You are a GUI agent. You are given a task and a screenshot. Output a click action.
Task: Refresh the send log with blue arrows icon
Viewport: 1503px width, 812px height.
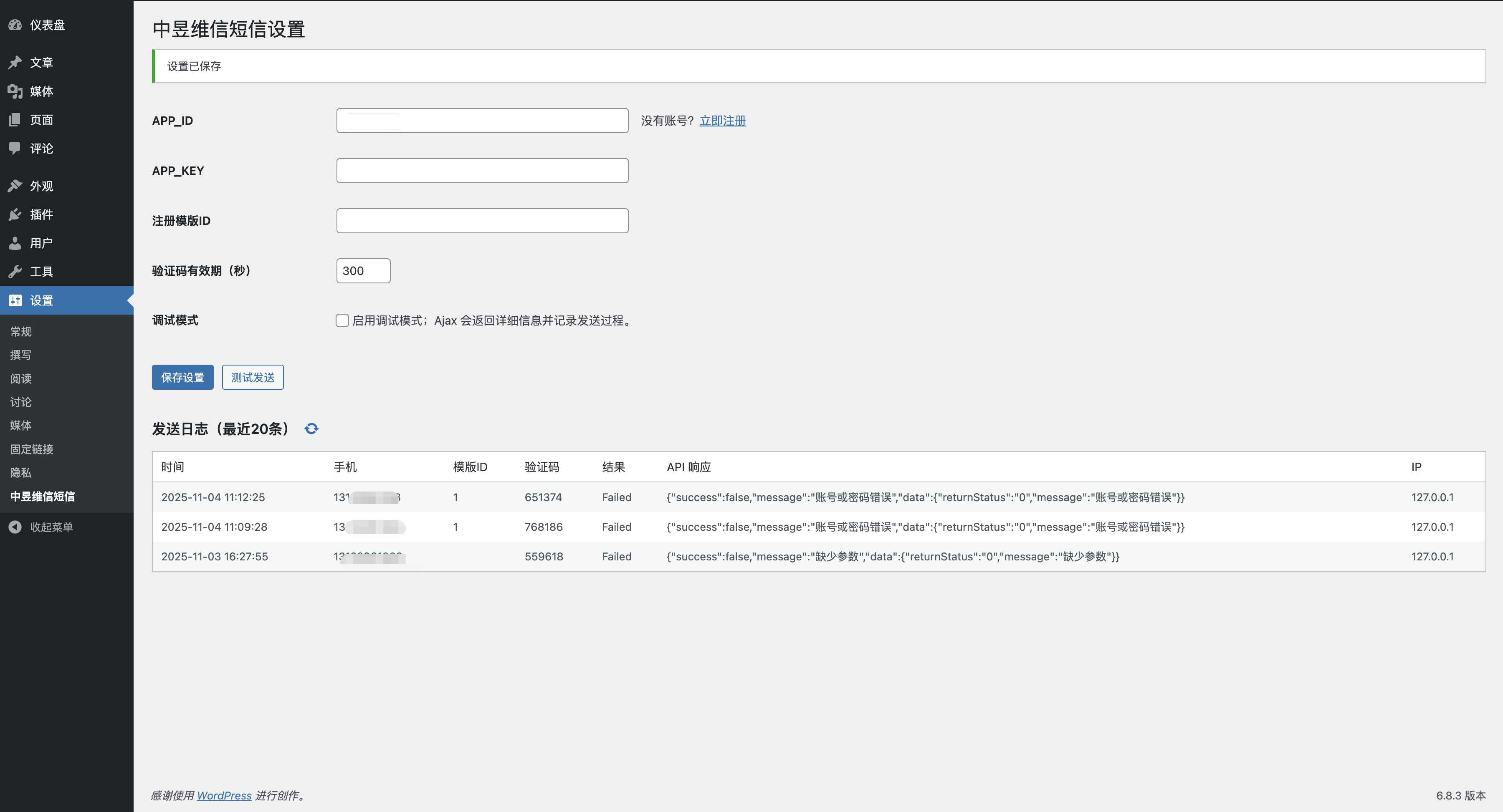pyautogui.click(x=311, y=429)
